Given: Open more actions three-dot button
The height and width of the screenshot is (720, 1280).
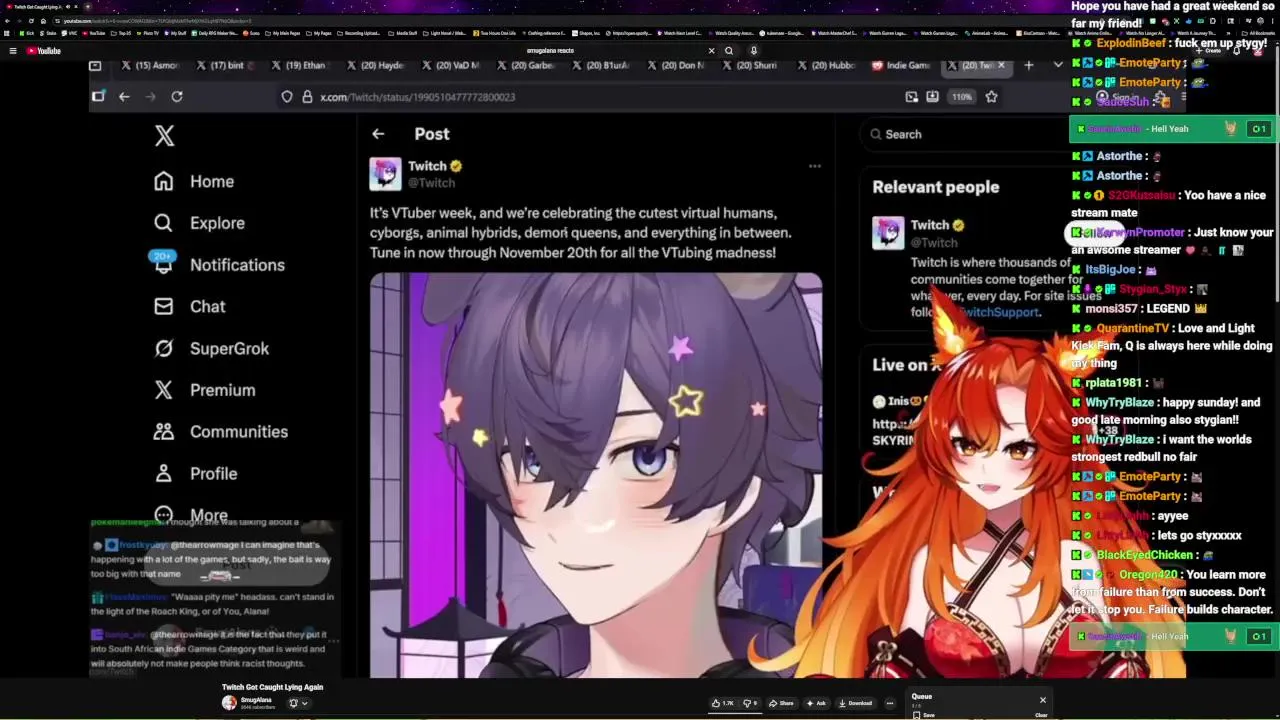Looking at the screenshot, I should [x=889, y=703].
